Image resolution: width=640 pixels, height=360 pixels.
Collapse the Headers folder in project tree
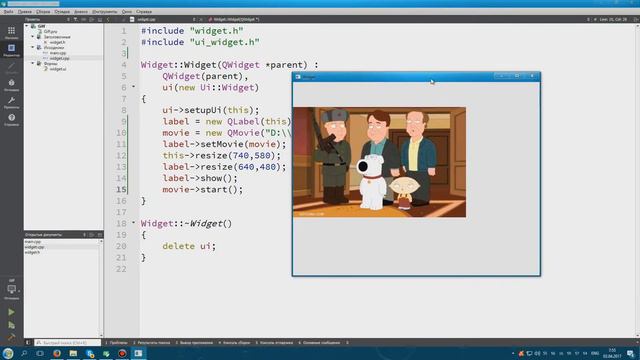[33, 37]
